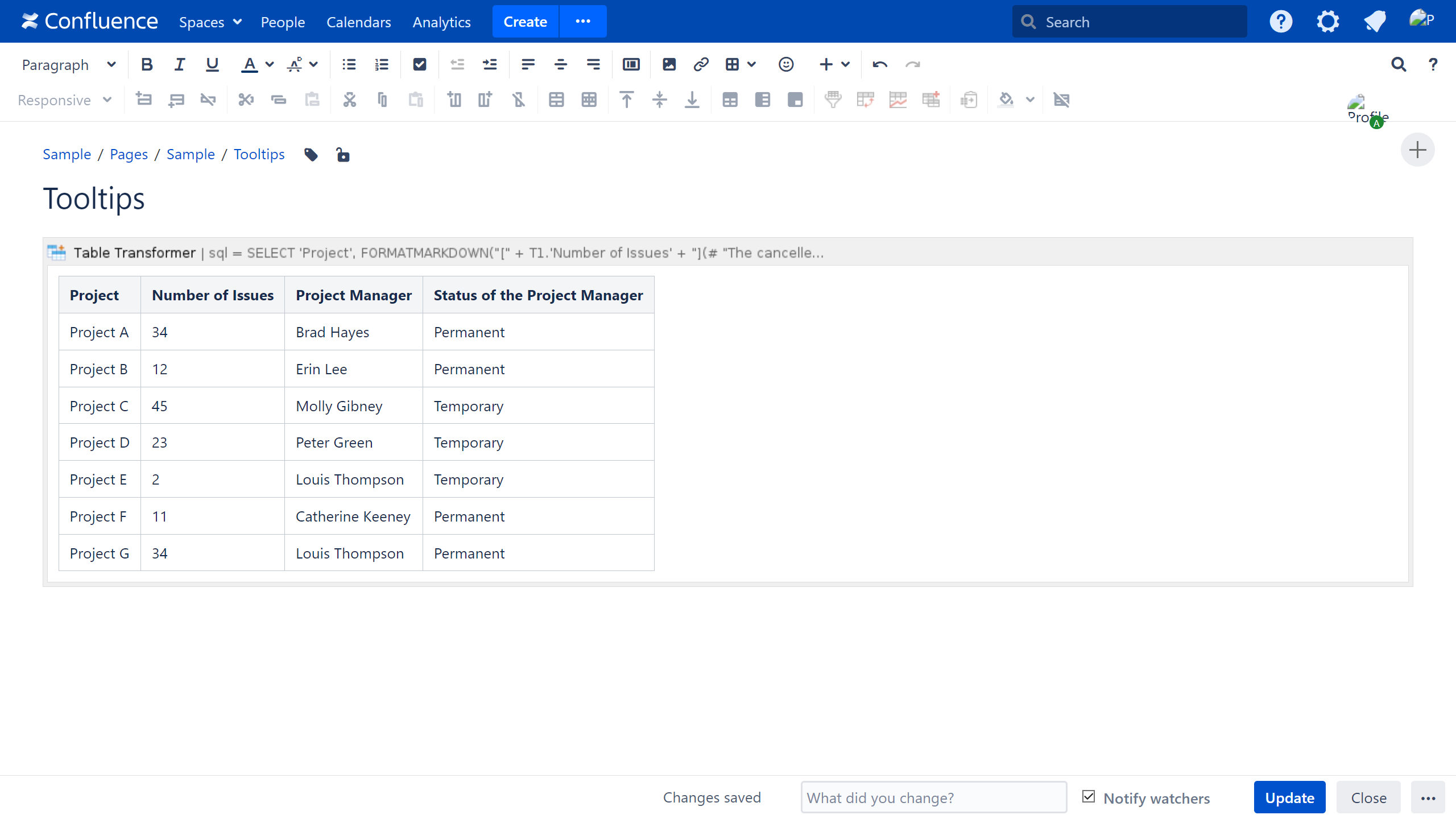Click the table cell fill color icon
The height and width of the screenshot is (819, 1456).
tap(1006, 100)
